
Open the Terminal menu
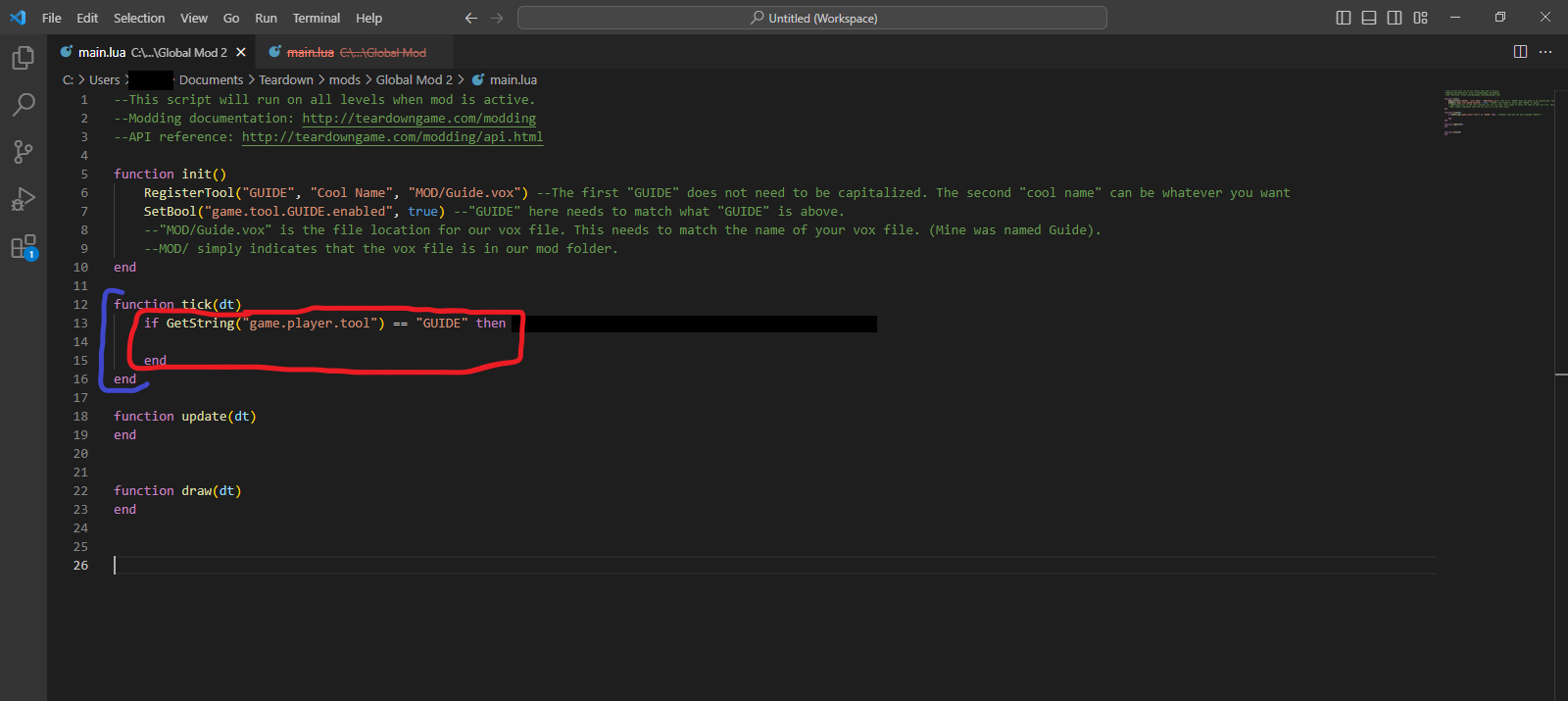click(x=317, y=18)
